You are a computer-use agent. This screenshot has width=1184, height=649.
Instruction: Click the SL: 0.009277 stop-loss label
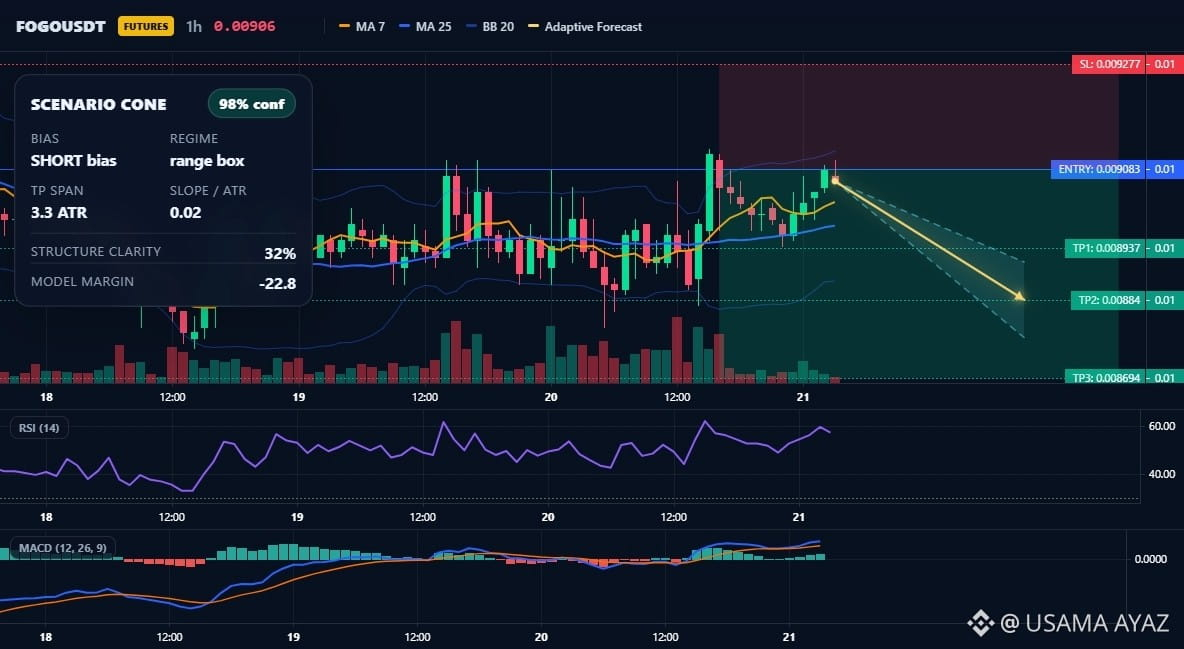tap(1109, 64)
